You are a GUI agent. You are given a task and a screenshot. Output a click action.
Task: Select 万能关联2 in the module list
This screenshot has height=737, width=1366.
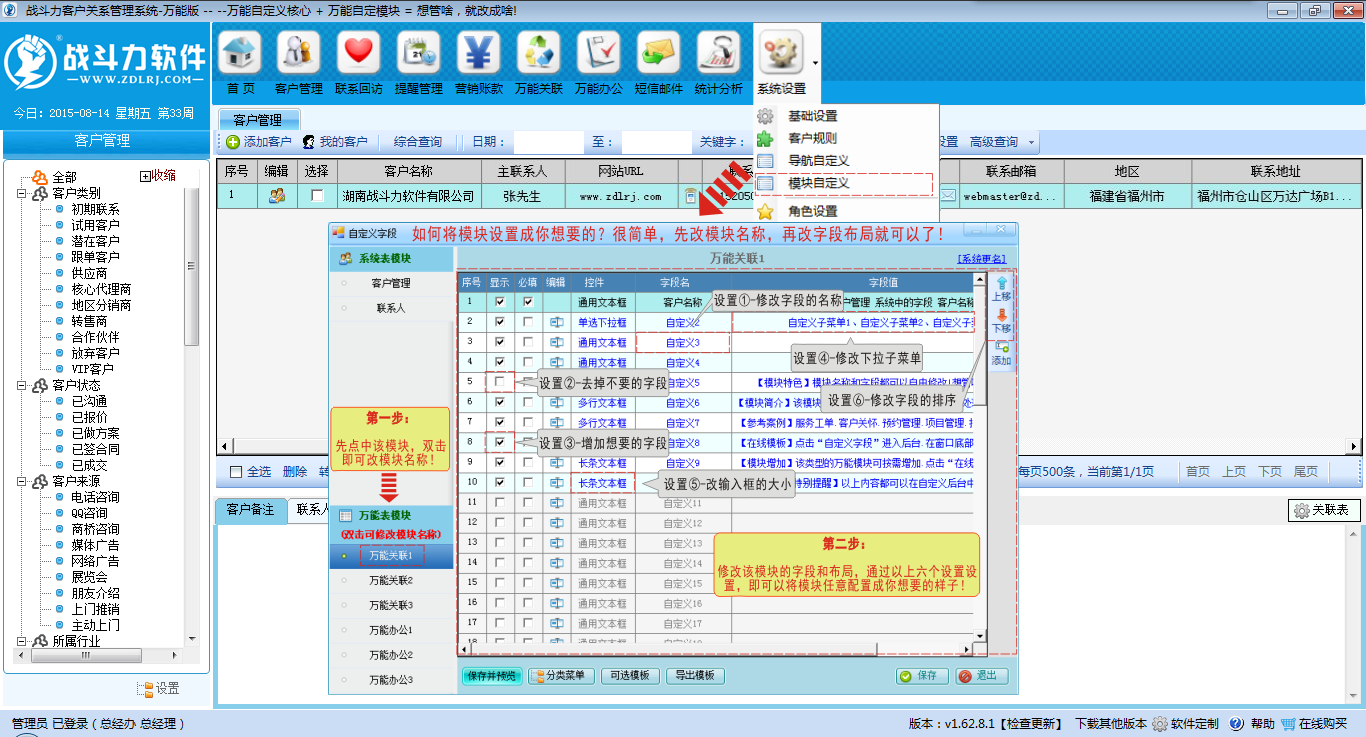click(x=391, y=580)
